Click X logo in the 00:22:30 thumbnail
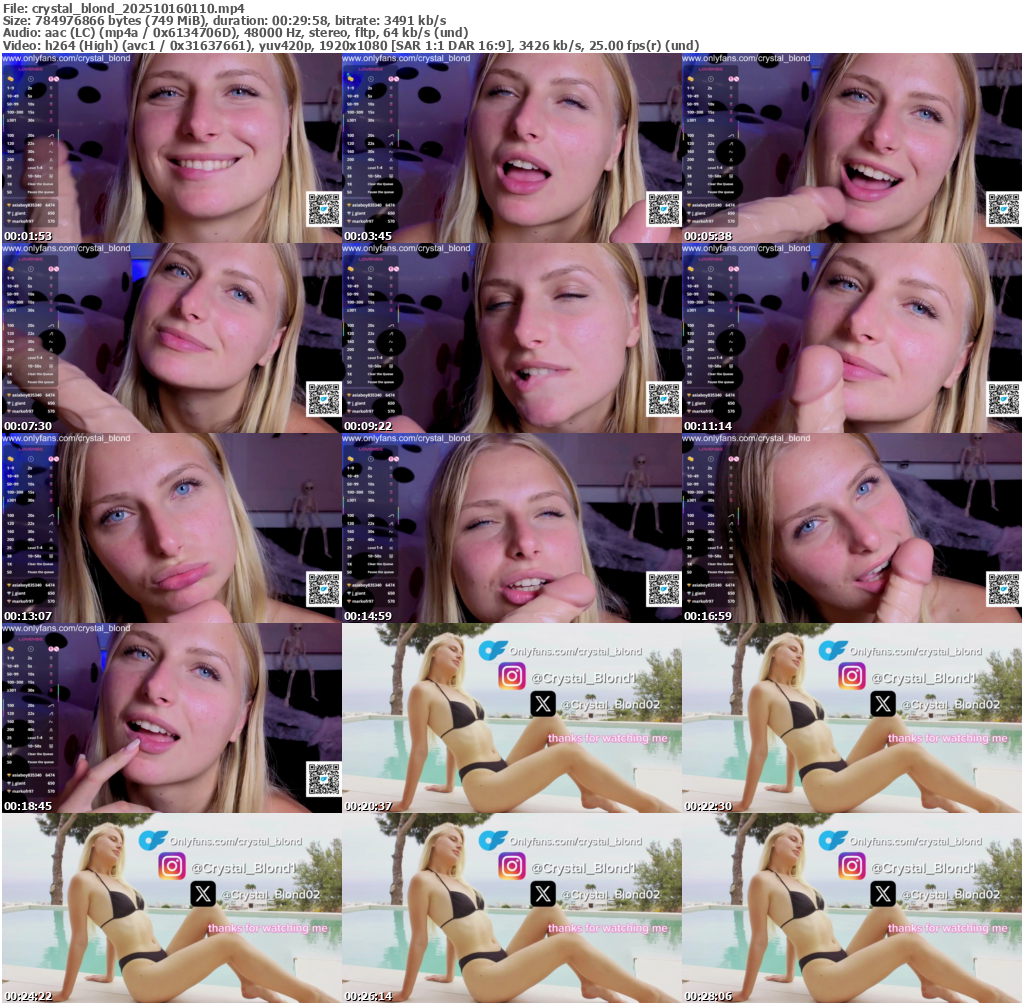 point(882,704)
